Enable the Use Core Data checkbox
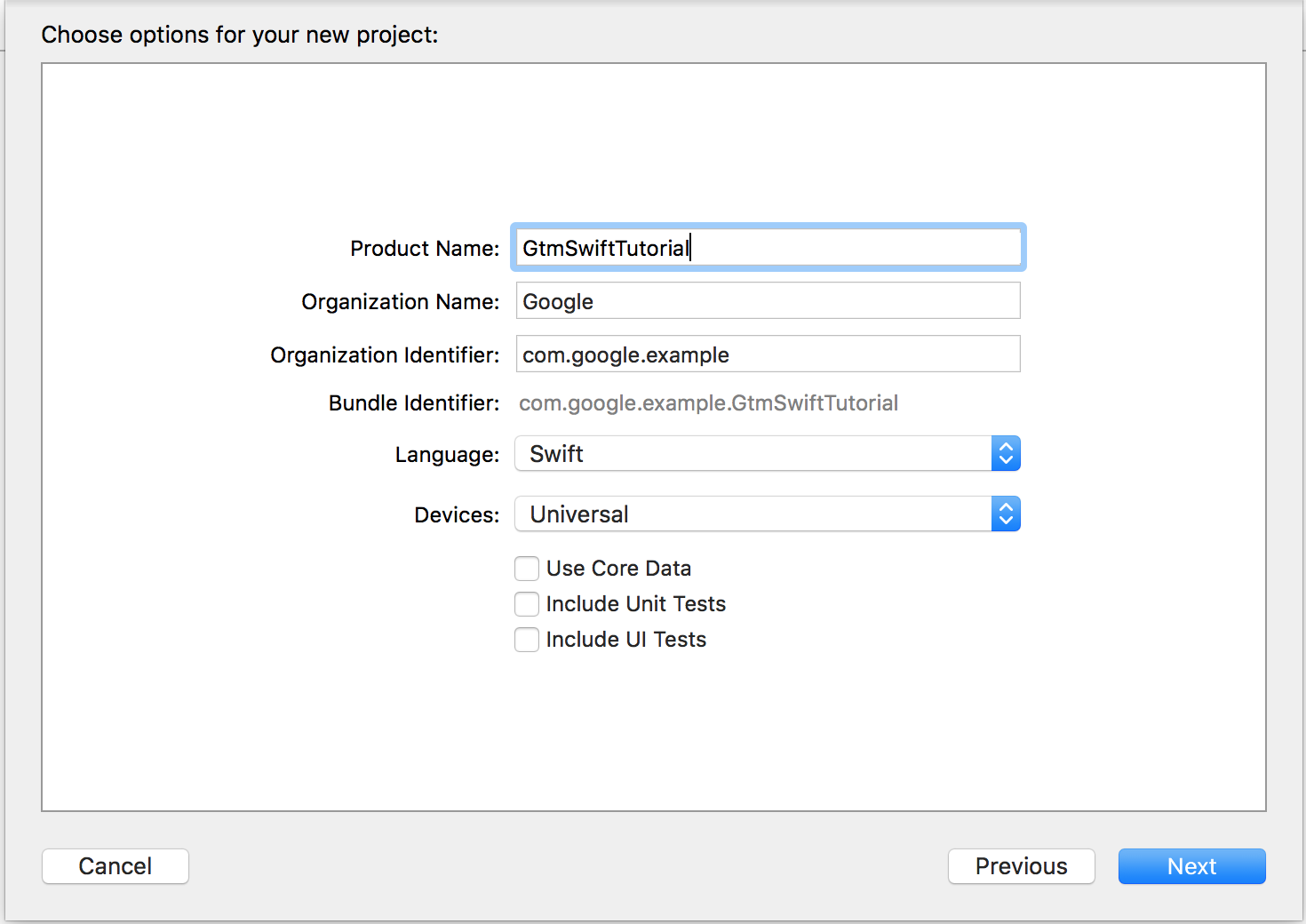 [527, 569]
